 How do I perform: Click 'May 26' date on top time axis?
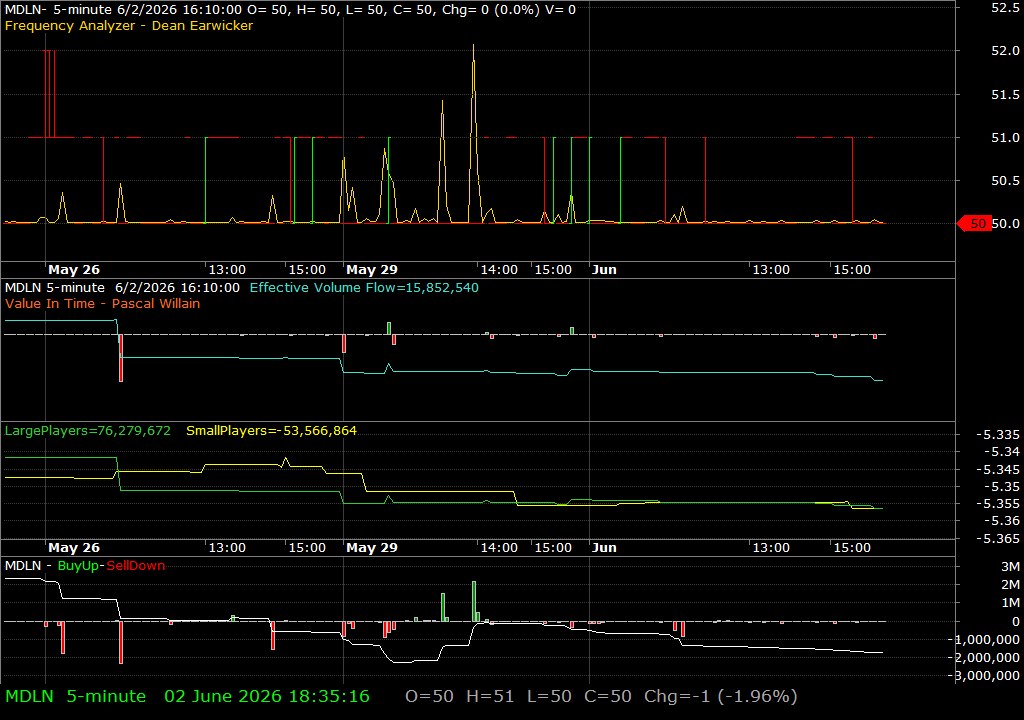point(74,269)
